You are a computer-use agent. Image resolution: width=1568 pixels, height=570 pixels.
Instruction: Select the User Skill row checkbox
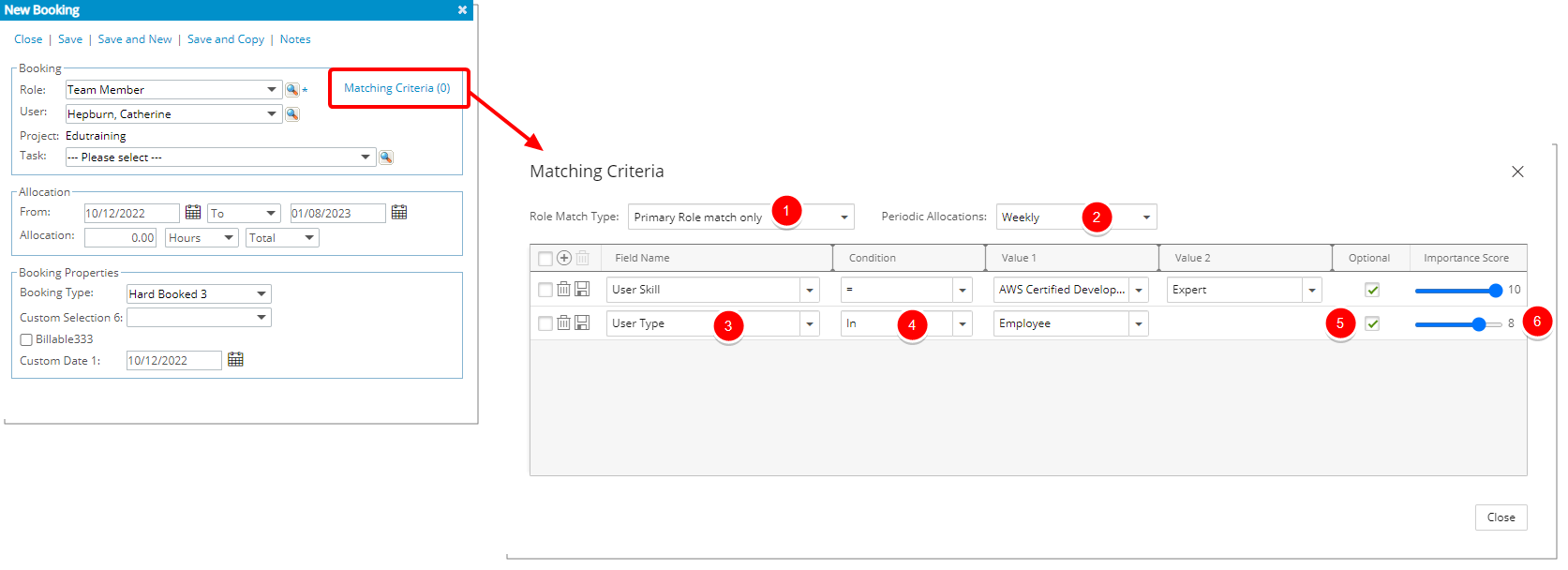(545, 291)
